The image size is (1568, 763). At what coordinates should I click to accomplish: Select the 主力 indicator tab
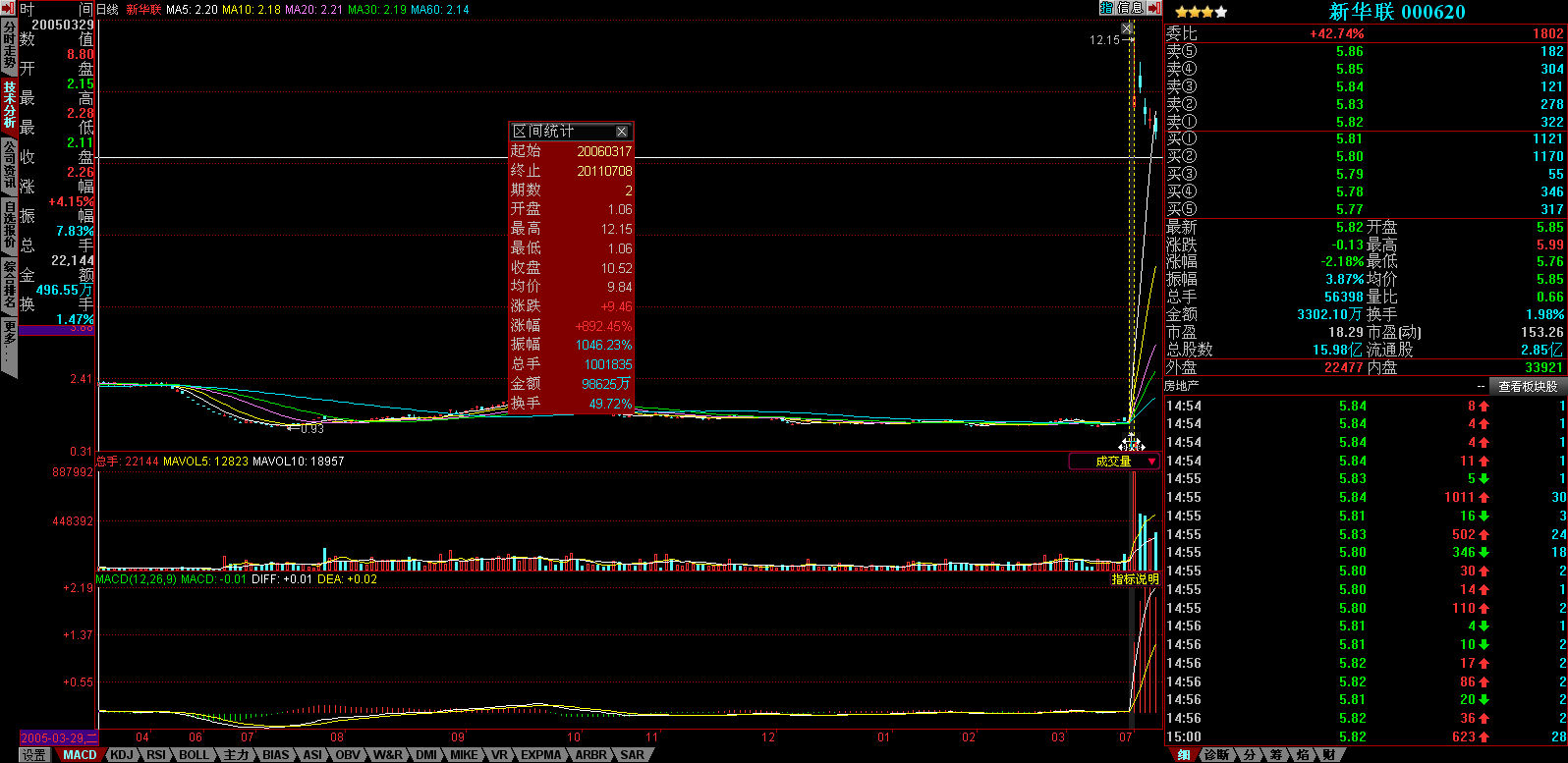click(x=236, y=755)
